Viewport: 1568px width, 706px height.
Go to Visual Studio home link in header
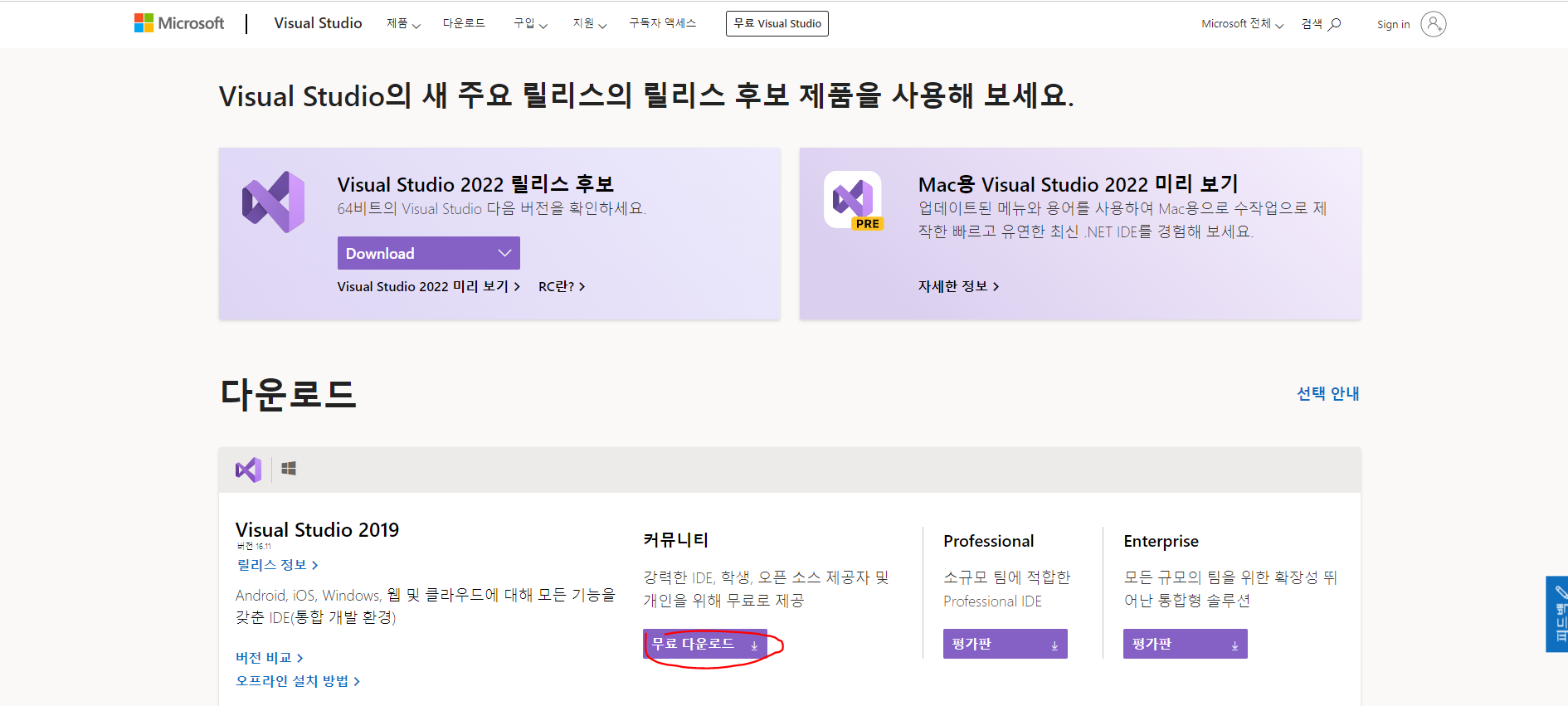click(x=318, y=23)
